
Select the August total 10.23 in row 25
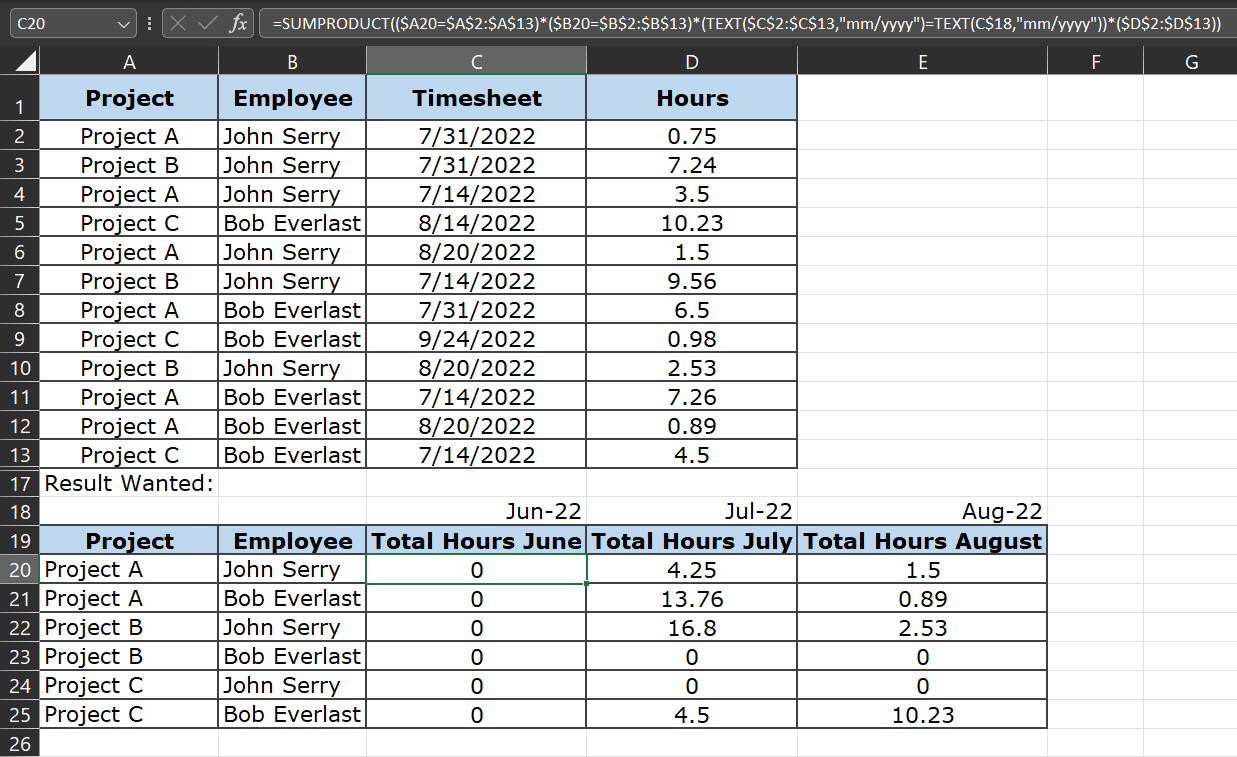pyautogui.click(x=922, y=714)
